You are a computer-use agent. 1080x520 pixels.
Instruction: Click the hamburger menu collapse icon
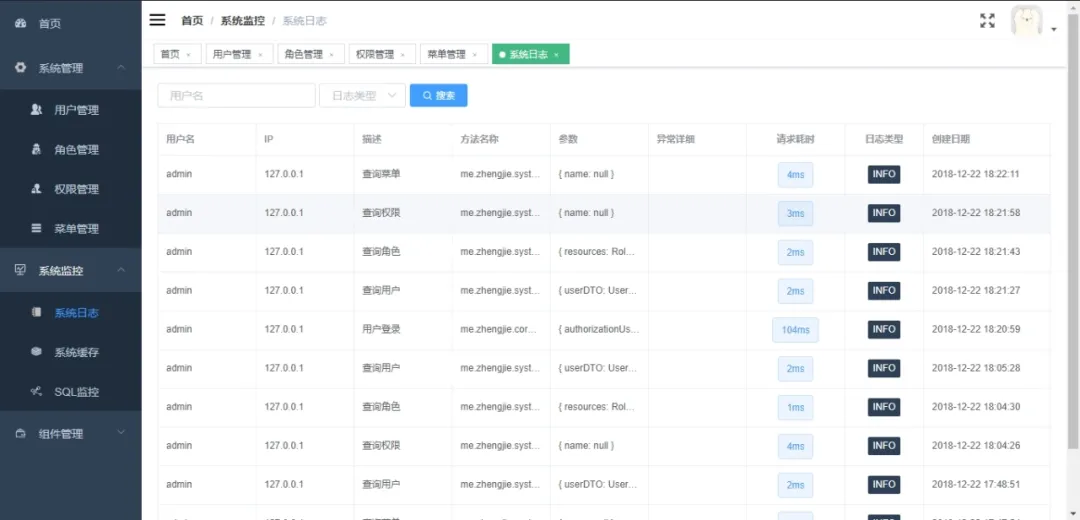pos(157,20)
